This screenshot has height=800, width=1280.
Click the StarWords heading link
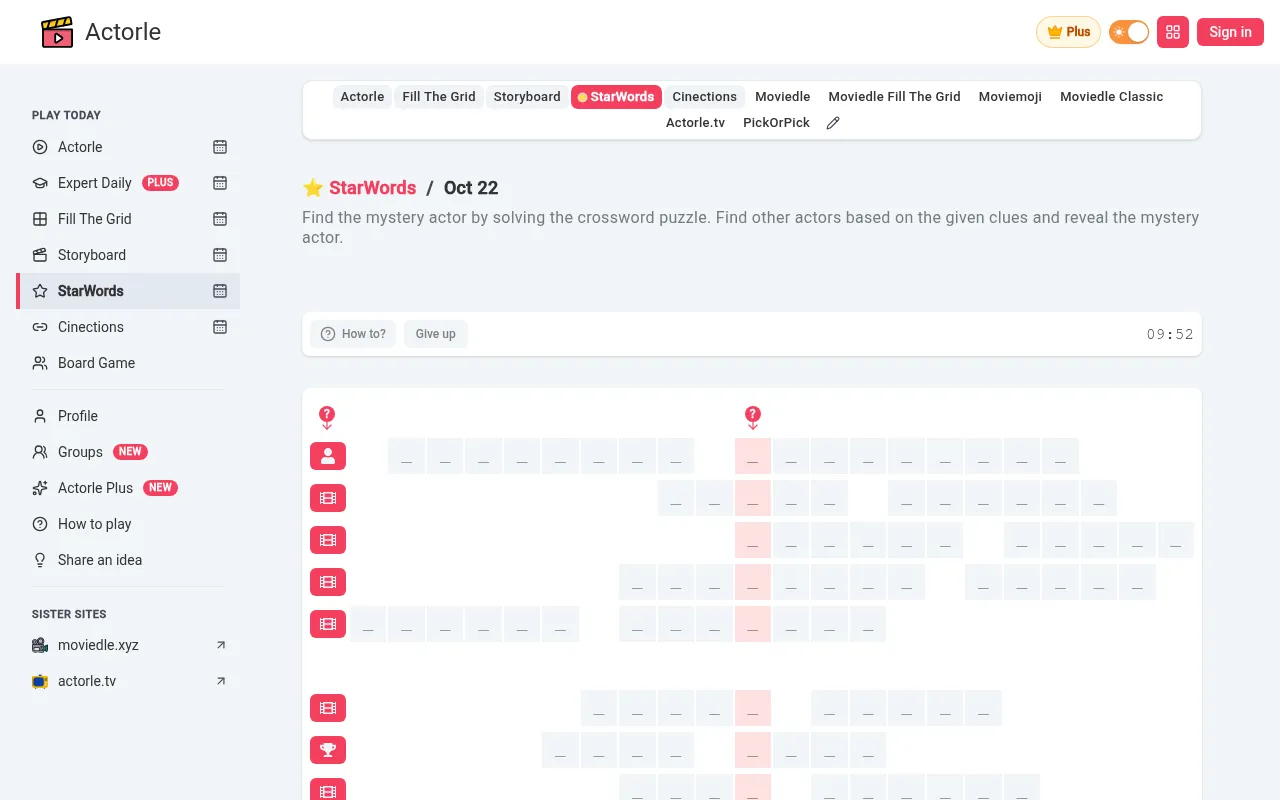tap(372, 188)
